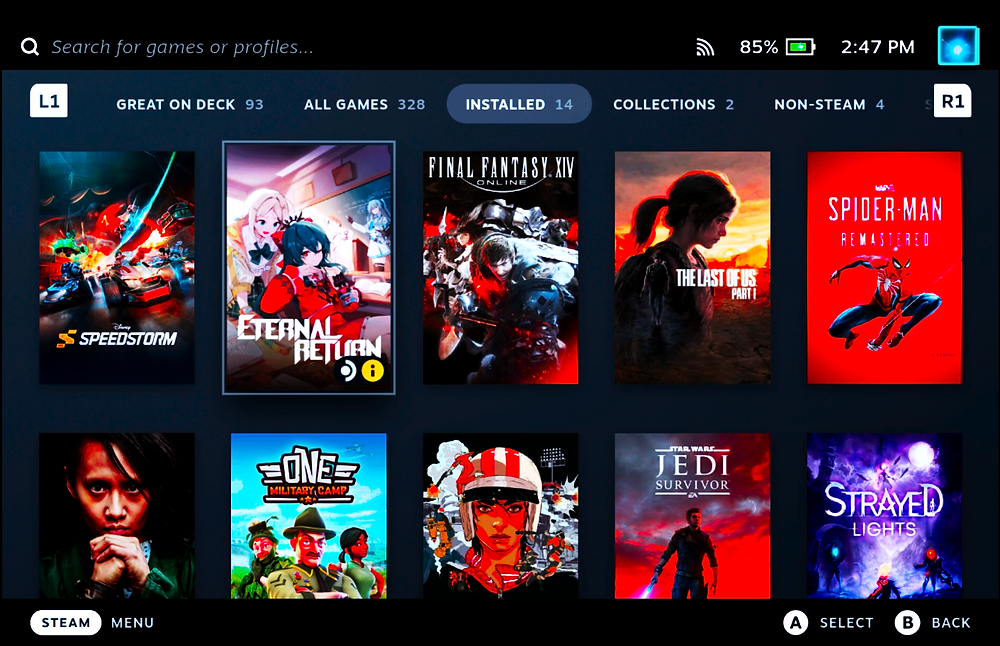Select the Eternal Return game cover
1000x646 pixels.
[309, 268]
